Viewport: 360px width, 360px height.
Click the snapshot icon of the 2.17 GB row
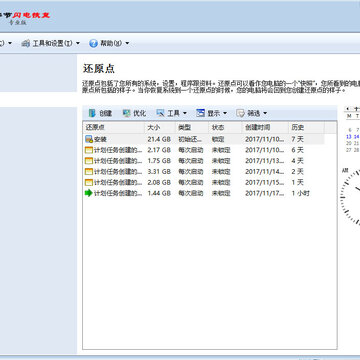click(x=89, y=150)
